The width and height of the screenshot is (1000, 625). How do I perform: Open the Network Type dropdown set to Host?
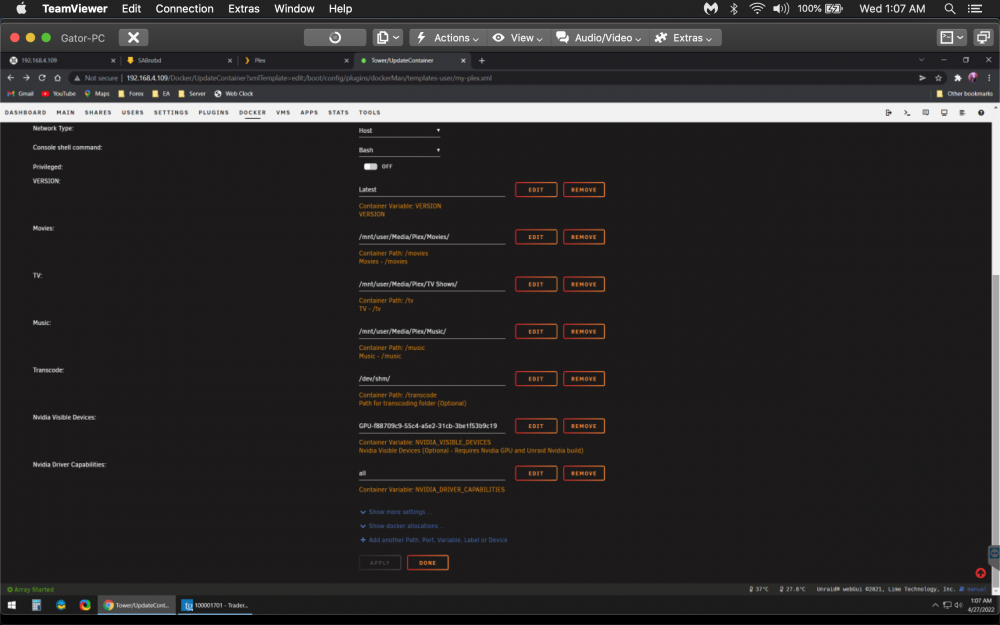(399, 131)
